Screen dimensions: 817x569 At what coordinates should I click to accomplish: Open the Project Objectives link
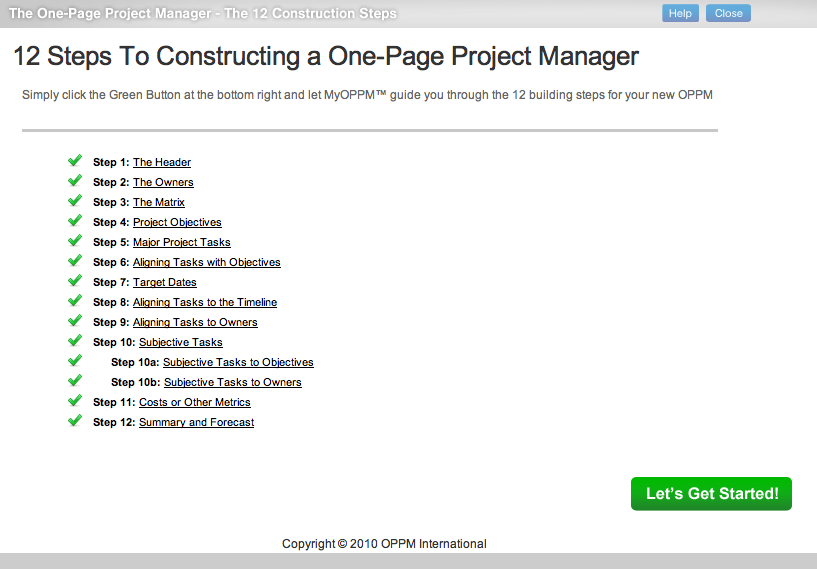177,222
